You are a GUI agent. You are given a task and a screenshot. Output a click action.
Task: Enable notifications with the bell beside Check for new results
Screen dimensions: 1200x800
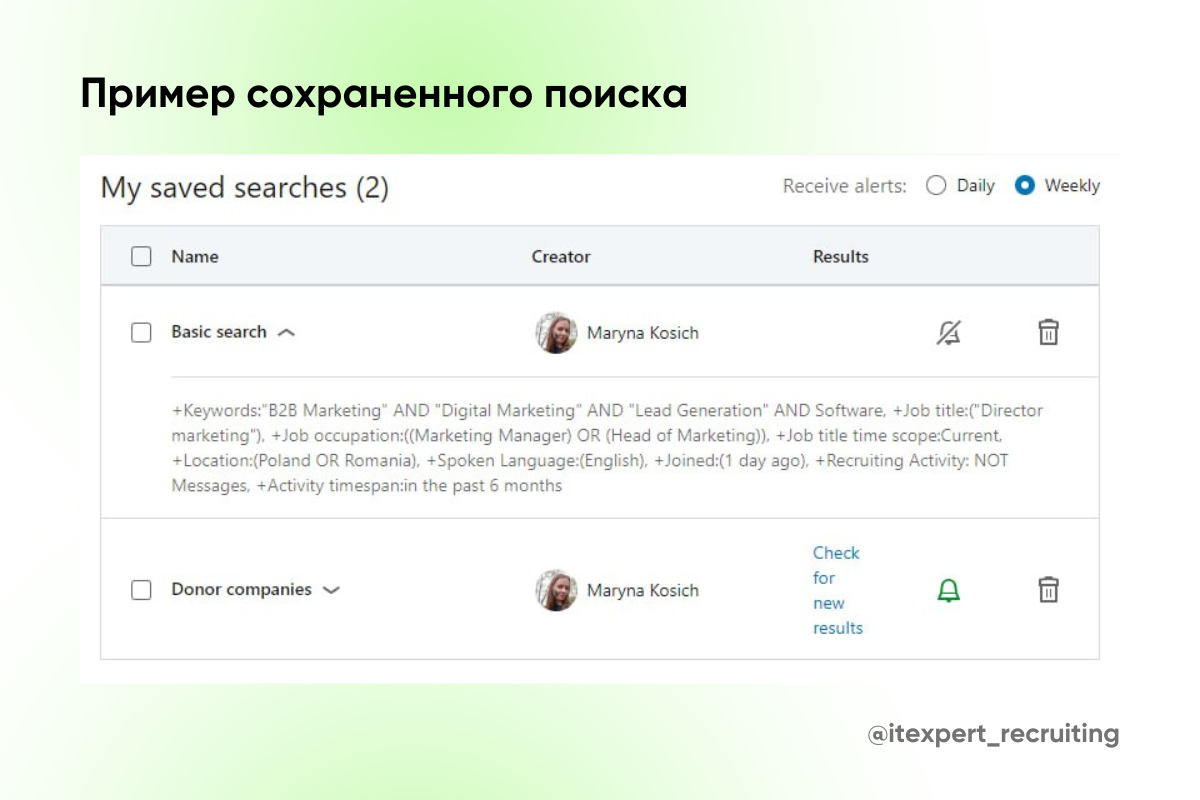(x=948, y=590)
